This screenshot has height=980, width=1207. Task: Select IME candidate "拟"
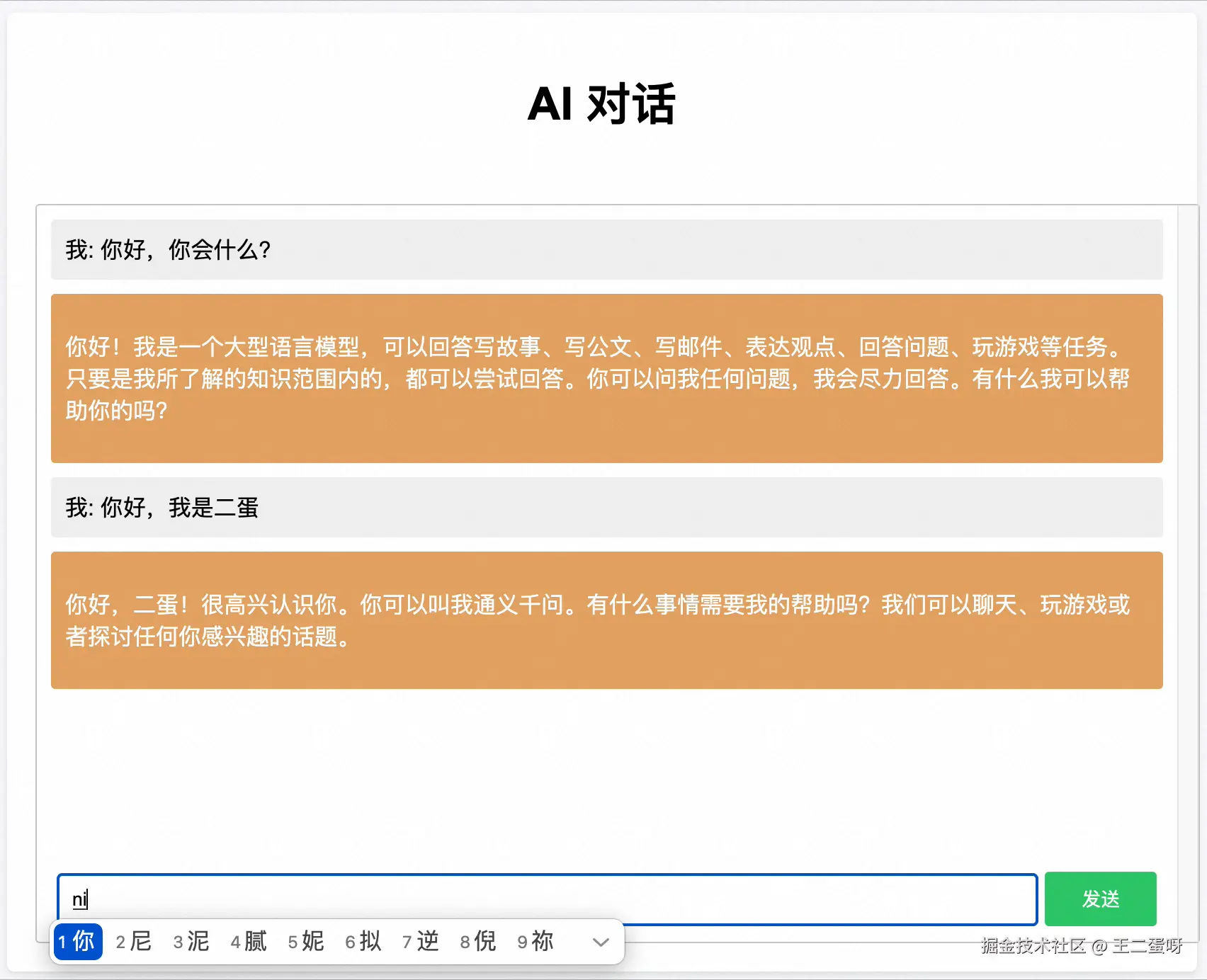[x=363, y=942]
